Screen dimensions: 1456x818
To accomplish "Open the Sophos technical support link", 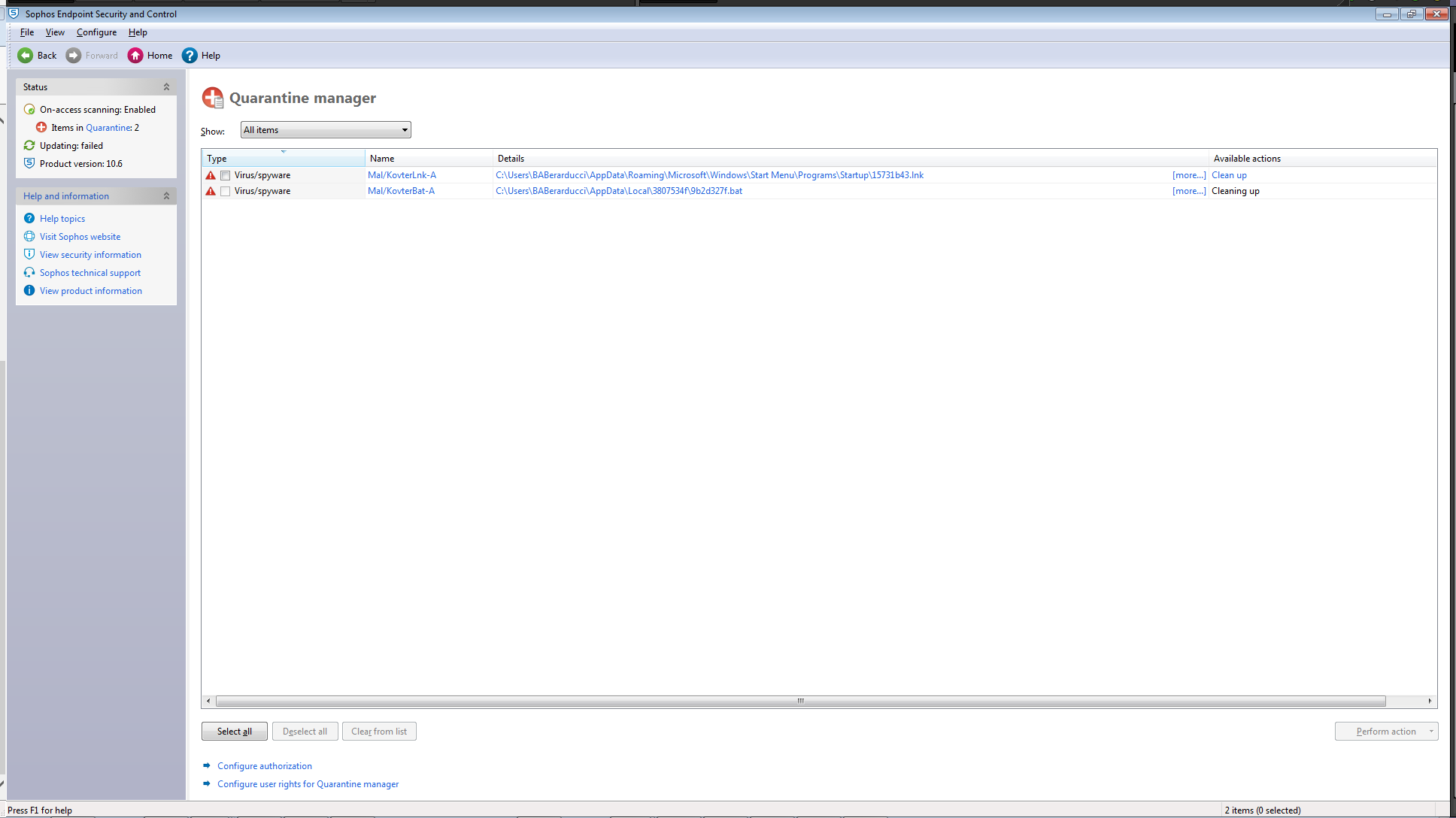I will [90, 273].
